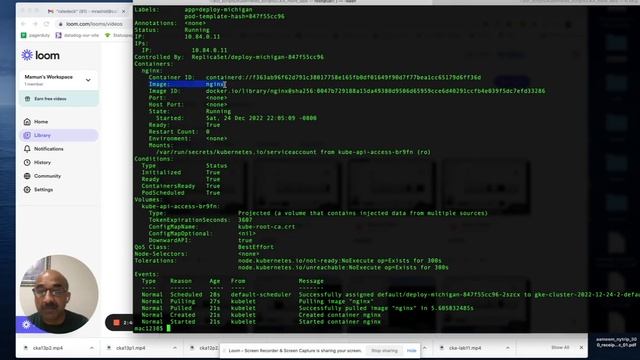The height and width of the screenshot is (360, 640).
Task: Open Settings in Loom sidebar
Action: pos(59,189)
